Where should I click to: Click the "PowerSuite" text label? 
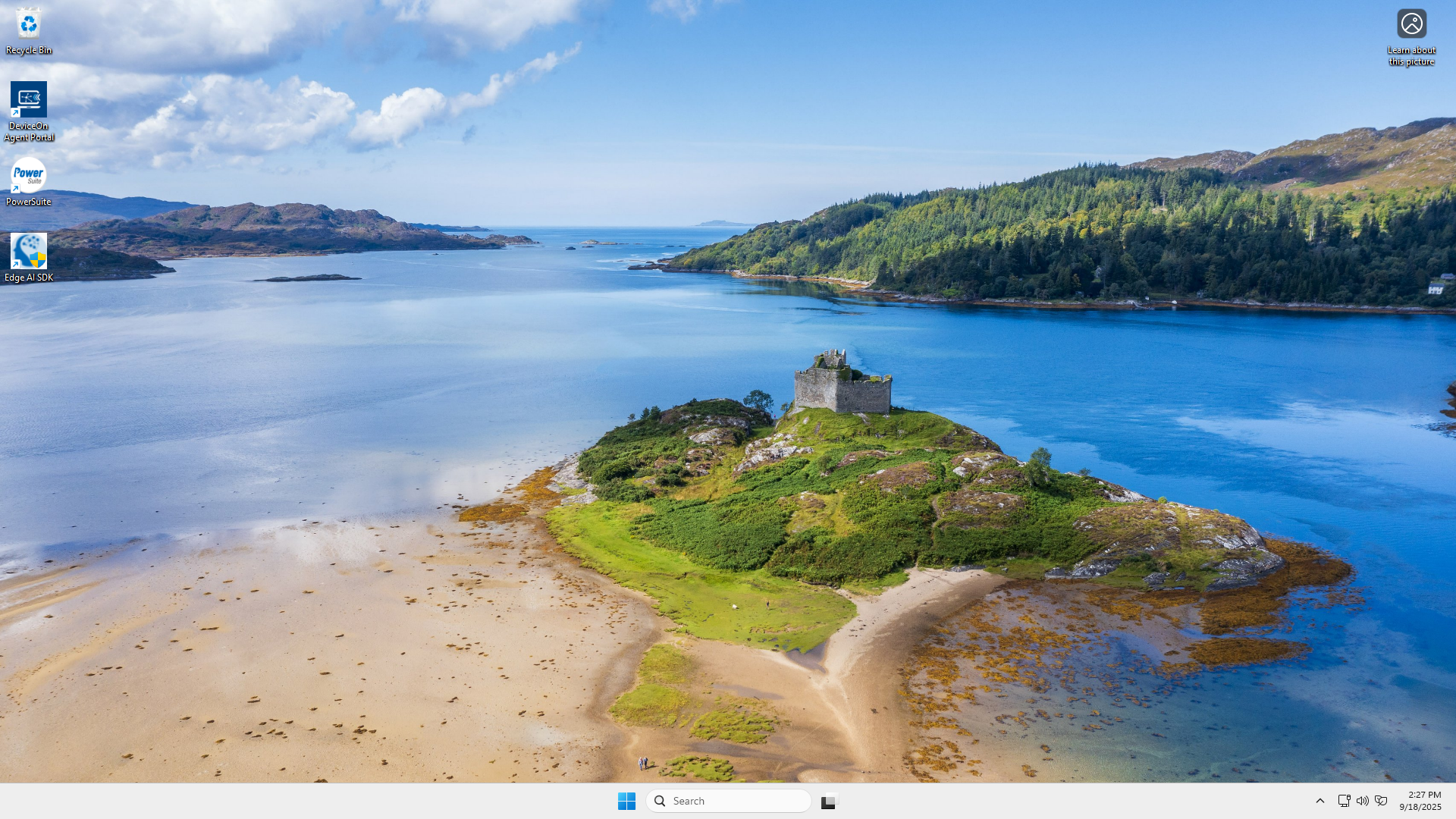tap(29, 202)
